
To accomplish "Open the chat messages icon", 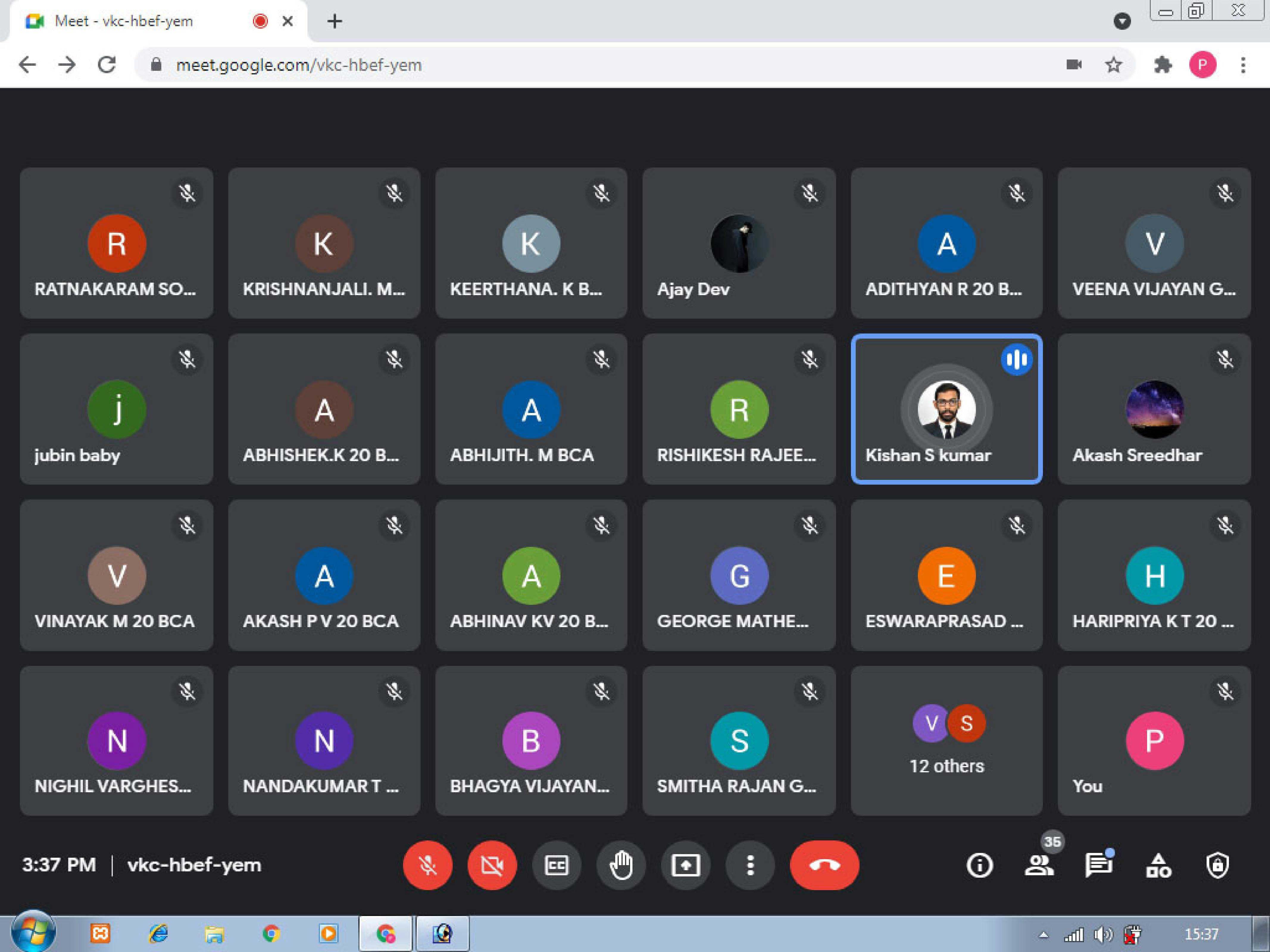I will (1098, 865).
